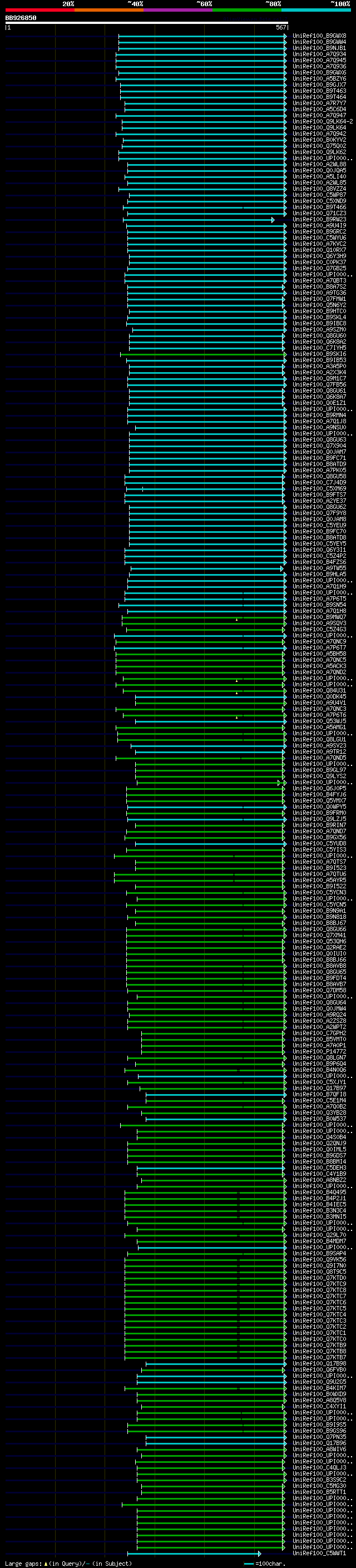Select hit label UniRef100_A9TR12

pos(319,752)
